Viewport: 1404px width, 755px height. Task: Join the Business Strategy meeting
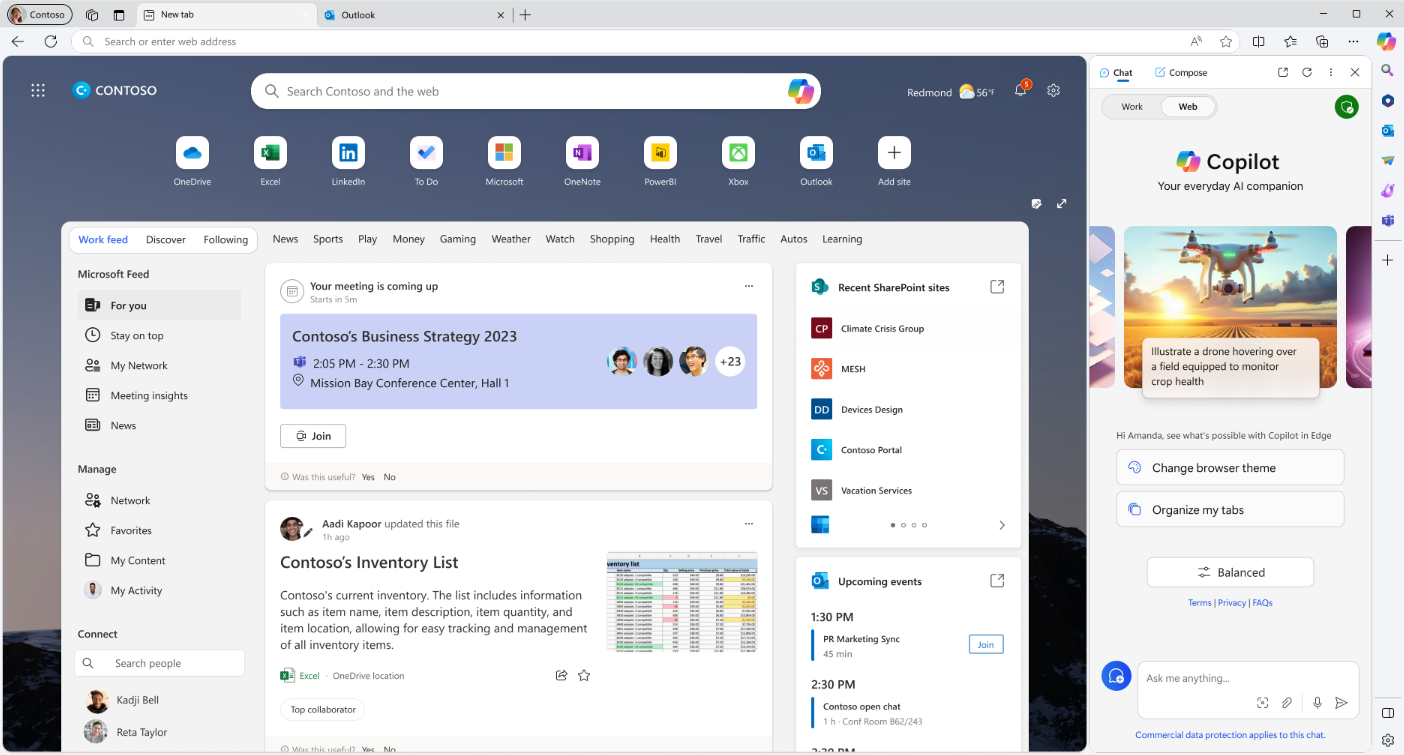coord(313,436)
